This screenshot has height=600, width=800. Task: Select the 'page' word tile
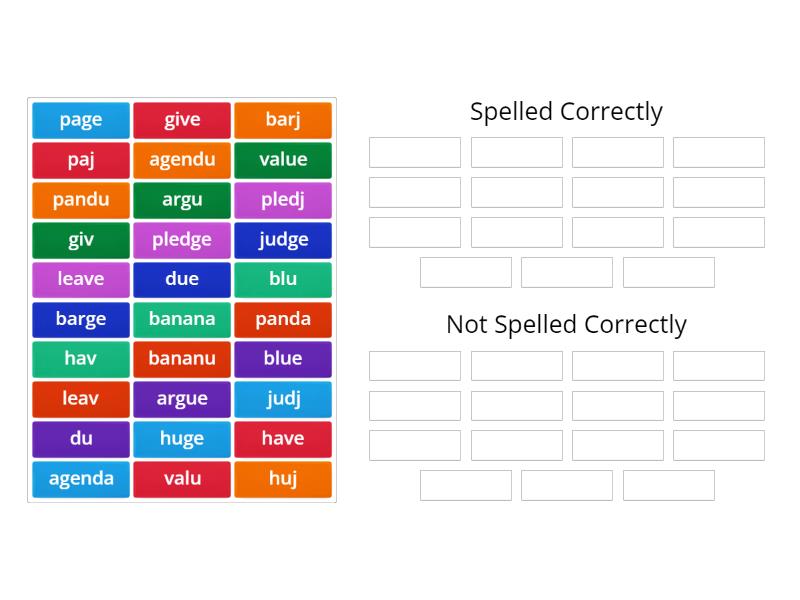point(80,120)
